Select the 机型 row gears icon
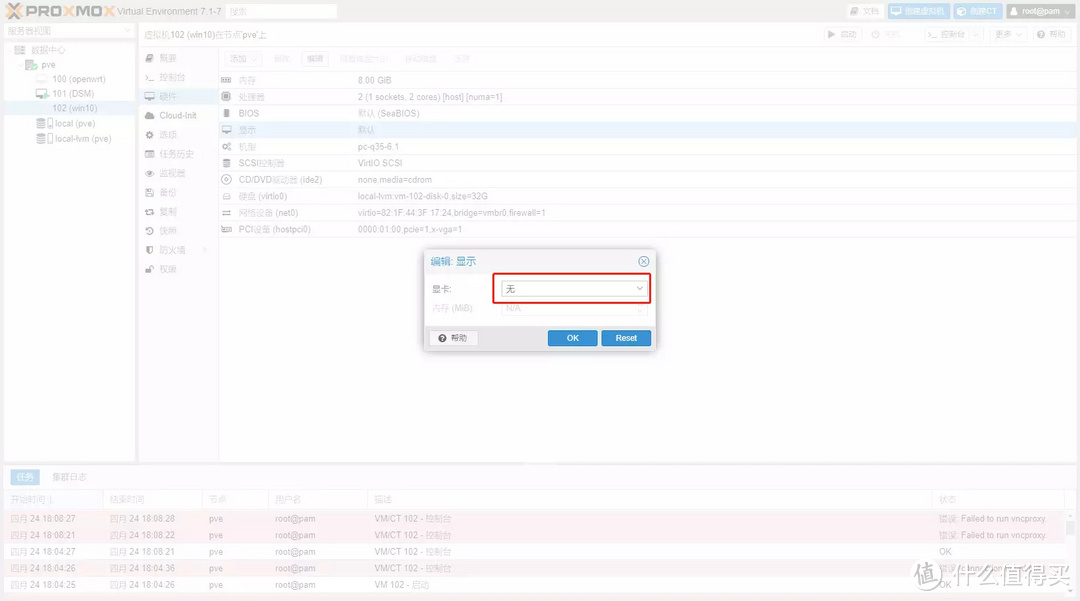The image size is (1080, 601). pyautogui.click(x=226, y=147)
